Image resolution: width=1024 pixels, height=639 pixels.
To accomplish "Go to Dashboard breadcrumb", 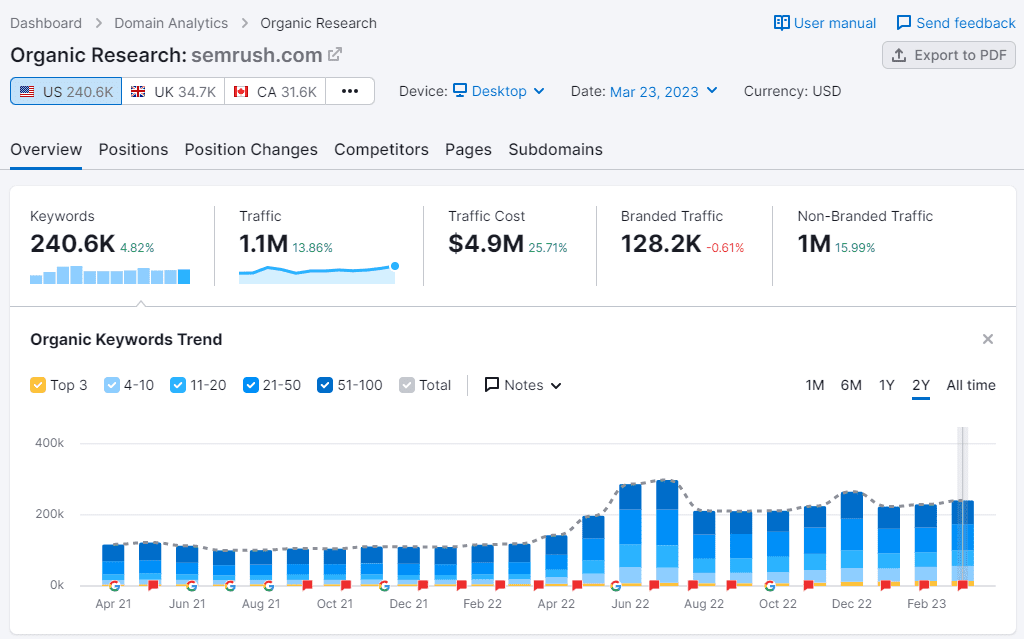I will 46,23.
